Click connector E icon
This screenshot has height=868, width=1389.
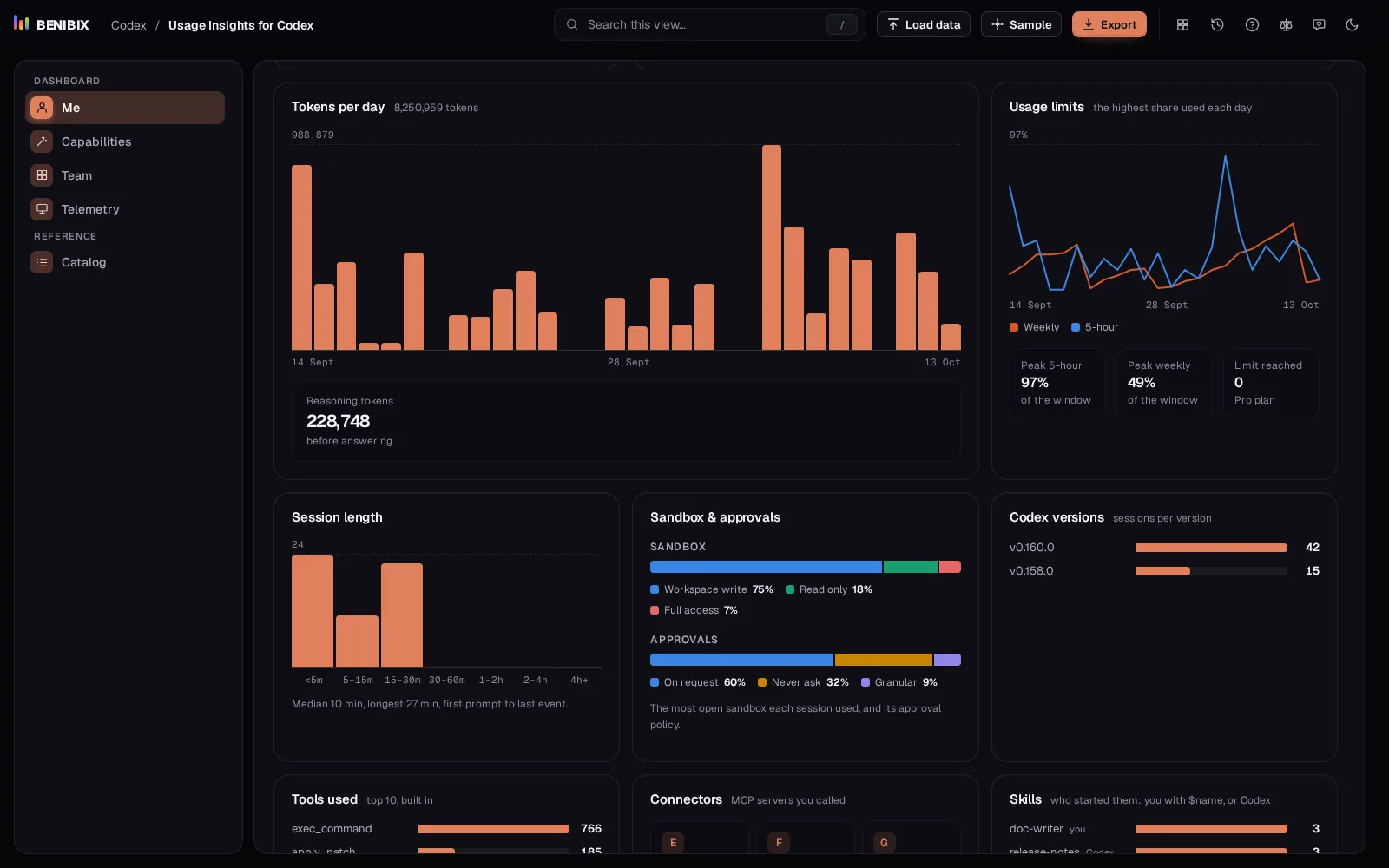click(673, 842)
